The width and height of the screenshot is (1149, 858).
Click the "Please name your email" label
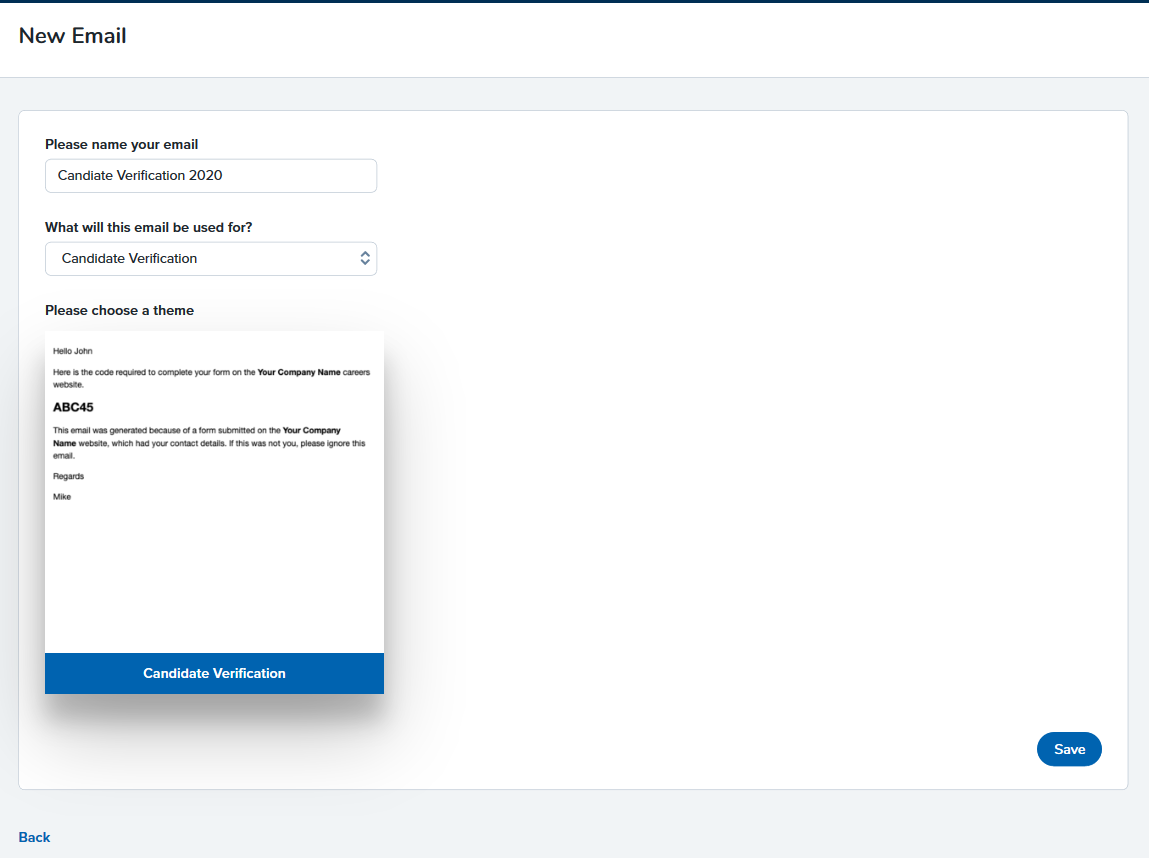pyautogui.click(x=121, y=145)
